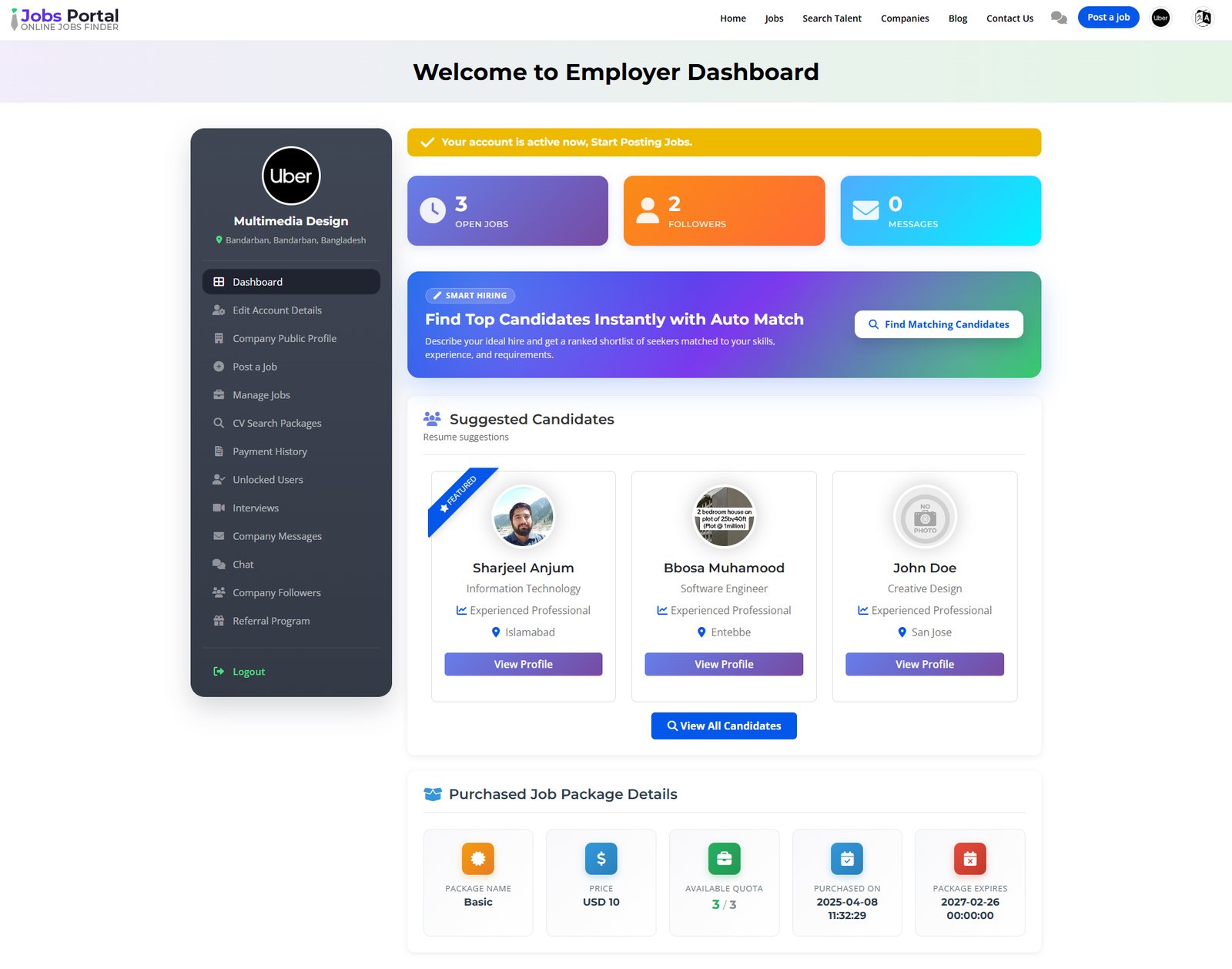This screenshot has width=1232, height=969.
Task: Click John Doe's no-photo placeholder
Action: [925, 516]
